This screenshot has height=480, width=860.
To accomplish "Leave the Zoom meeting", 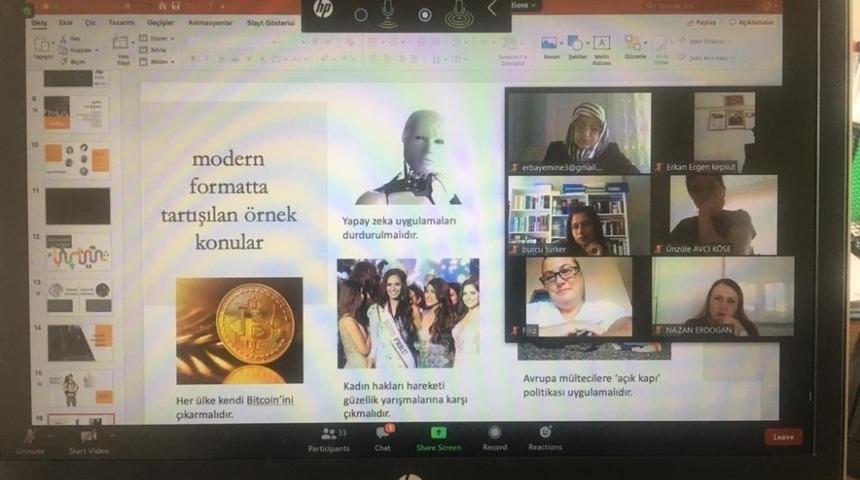I will pos(783,437).
